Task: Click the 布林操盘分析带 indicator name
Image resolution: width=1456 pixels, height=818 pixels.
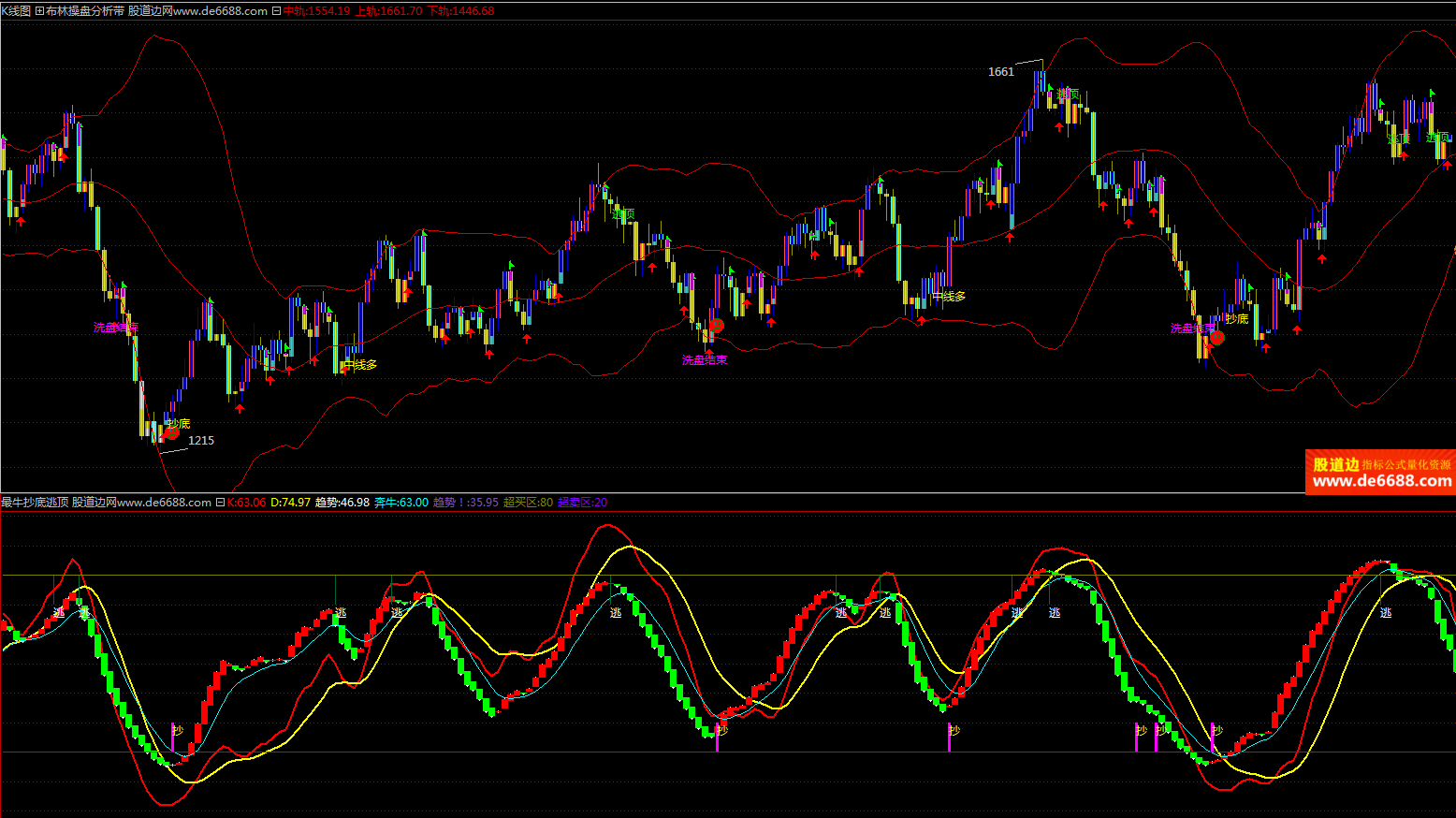Action: 85,11
